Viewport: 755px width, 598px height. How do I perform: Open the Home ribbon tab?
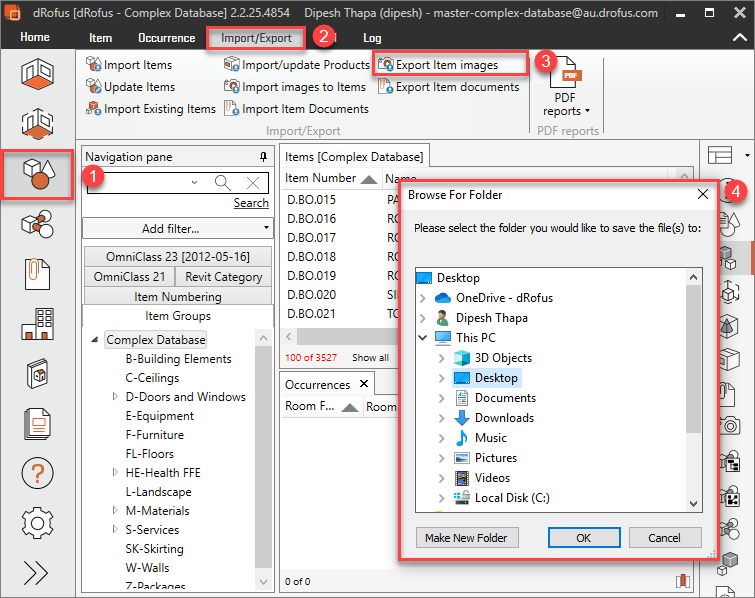pos(35,37)
